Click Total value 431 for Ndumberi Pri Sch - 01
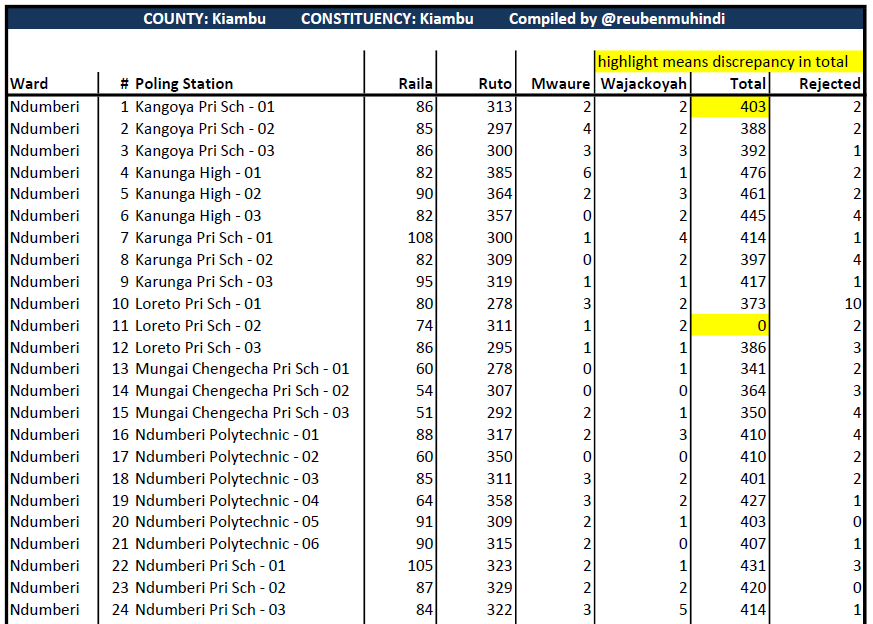The height and width of the screenshot is (624, 873). [753, 566]
